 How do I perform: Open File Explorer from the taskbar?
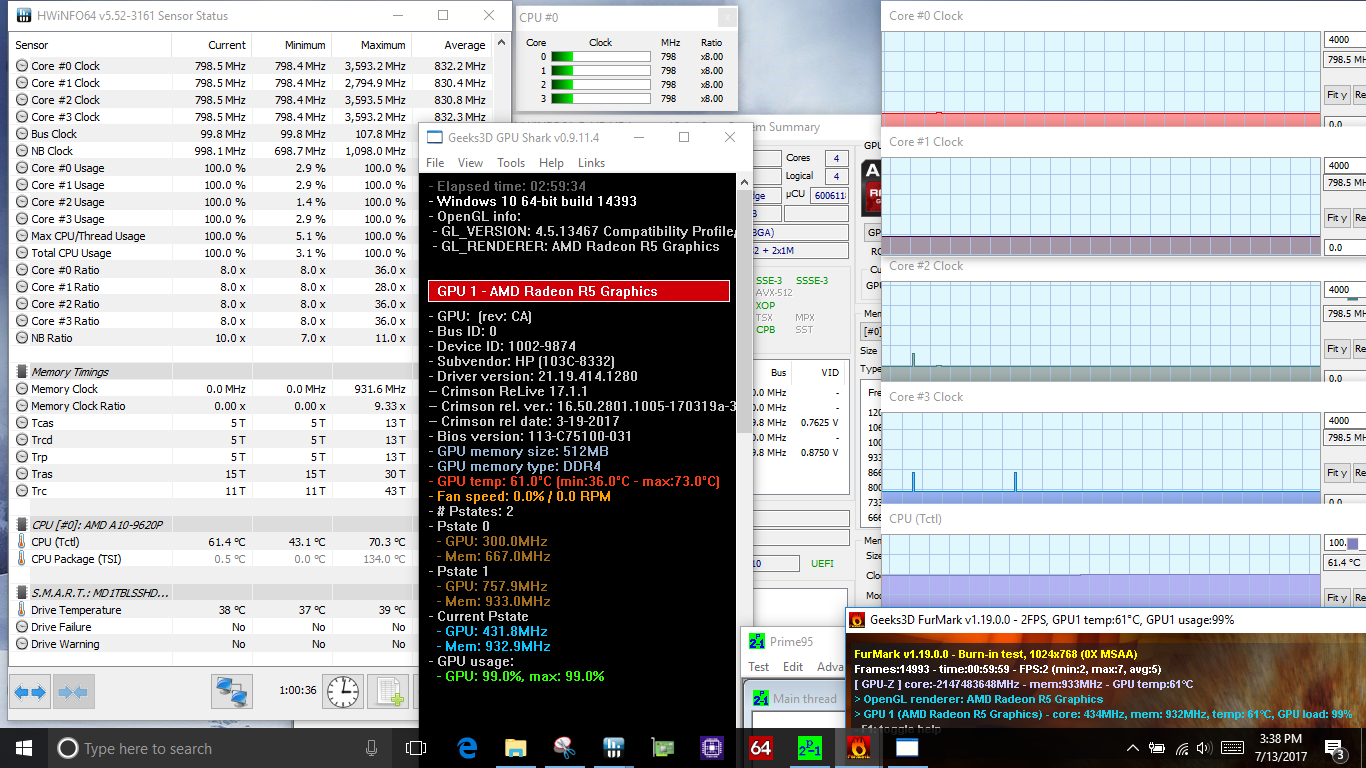[515, 748]
